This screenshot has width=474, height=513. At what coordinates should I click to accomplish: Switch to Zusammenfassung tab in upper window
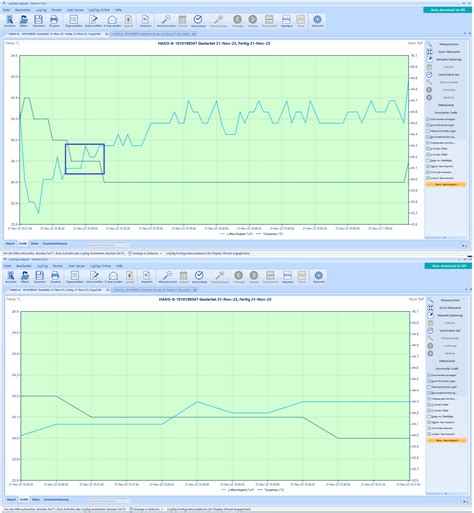click(x=55, y=244)
